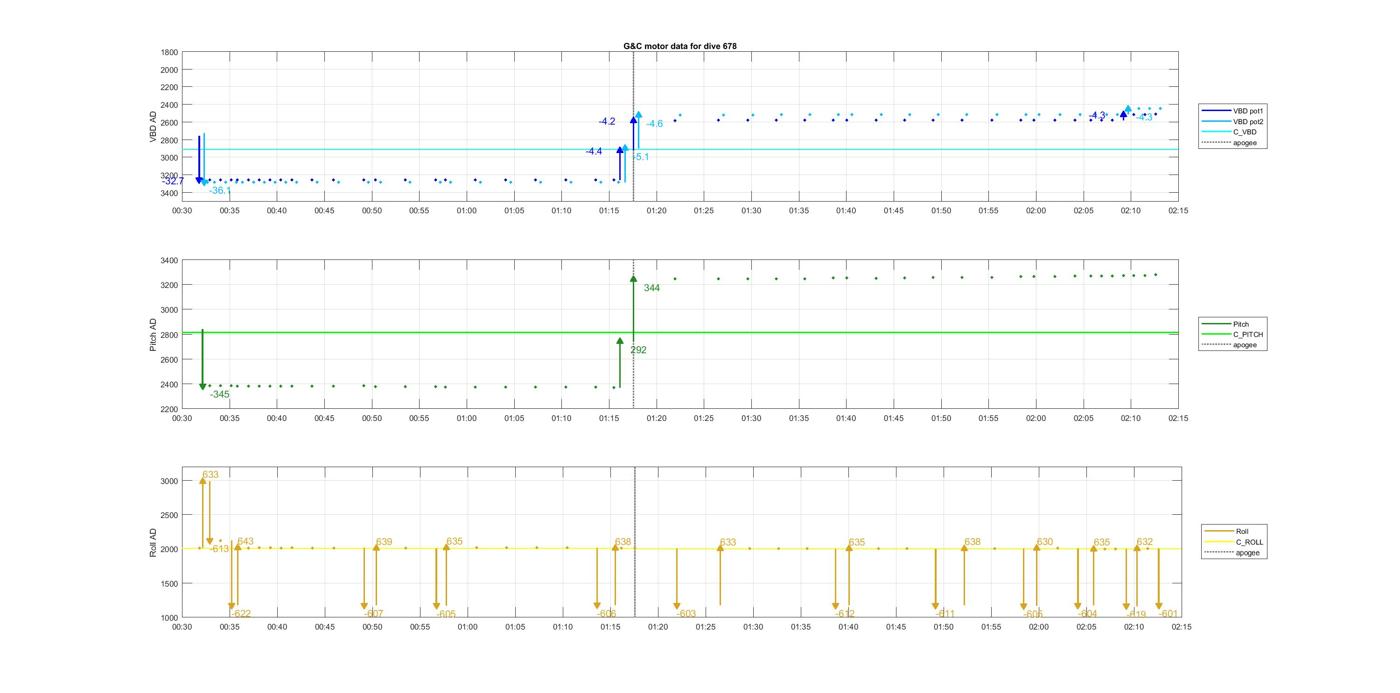Click the '1500' tick on Roll AD axis
Image resolution: width=1400 pixels, height=693 pixels.
coord(169,584)
